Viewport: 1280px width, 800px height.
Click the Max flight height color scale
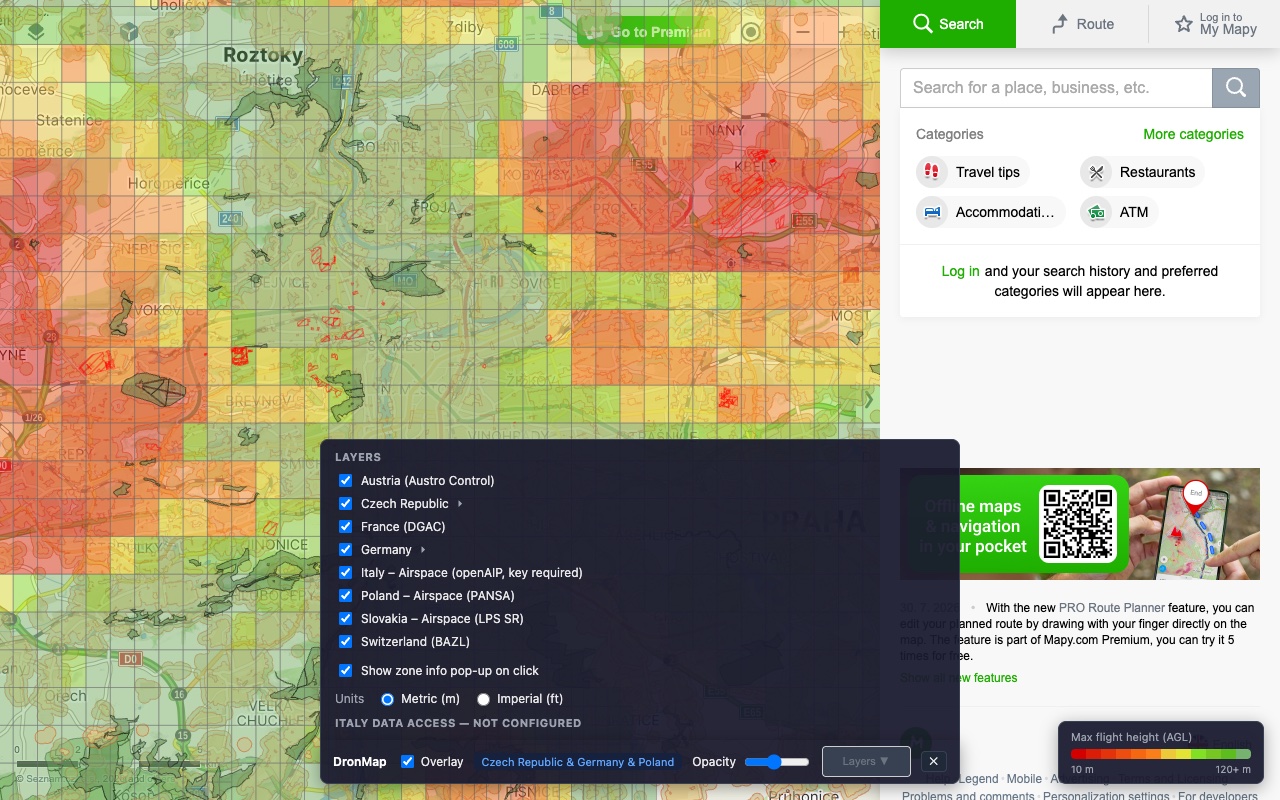point(1160,754)
